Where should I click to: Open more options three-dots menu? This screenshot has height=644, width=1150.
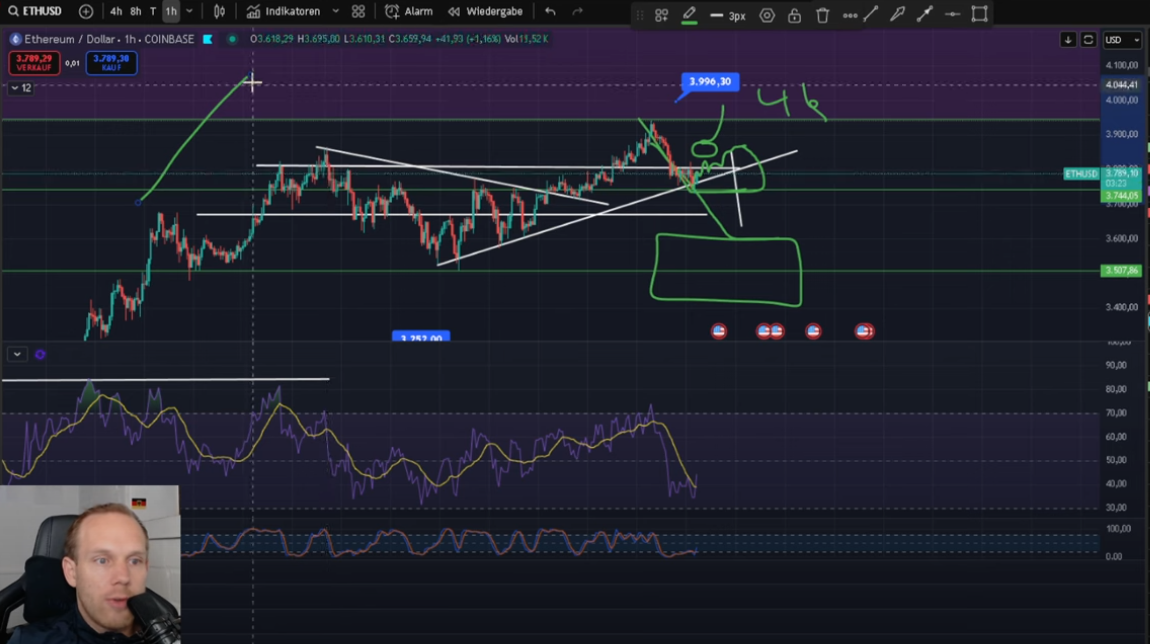pyautogui.click(x=850, y=15)
